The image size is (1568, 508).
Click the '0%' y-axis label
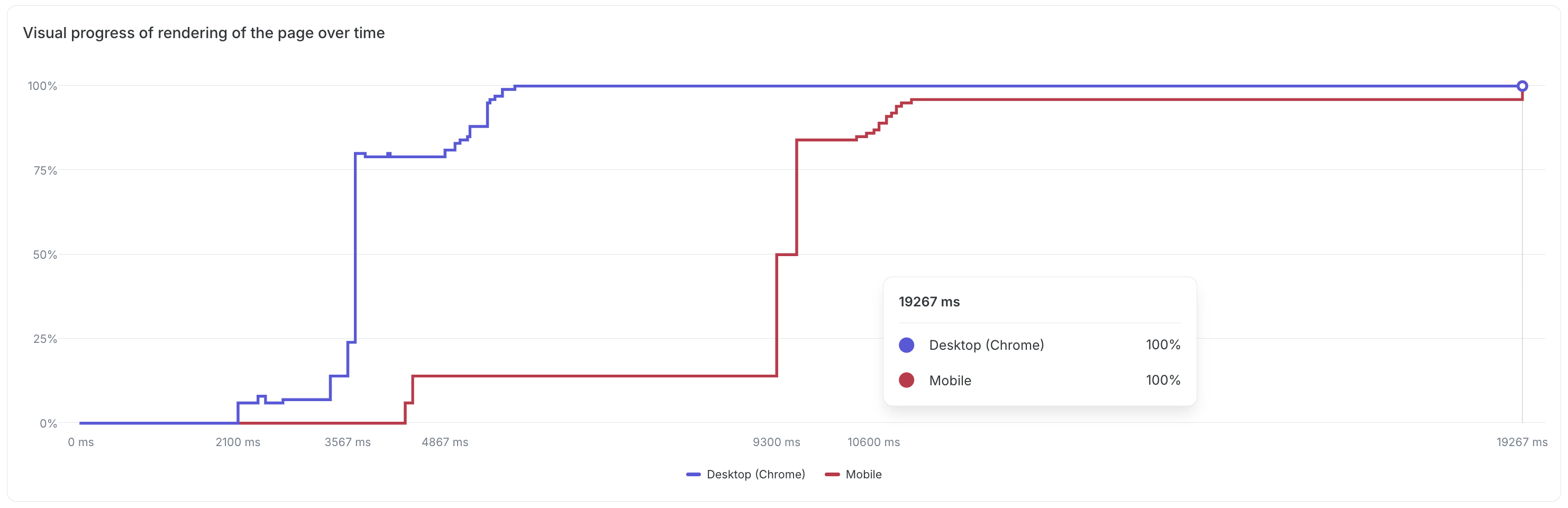pyautogui.click(x=49, y=423)
